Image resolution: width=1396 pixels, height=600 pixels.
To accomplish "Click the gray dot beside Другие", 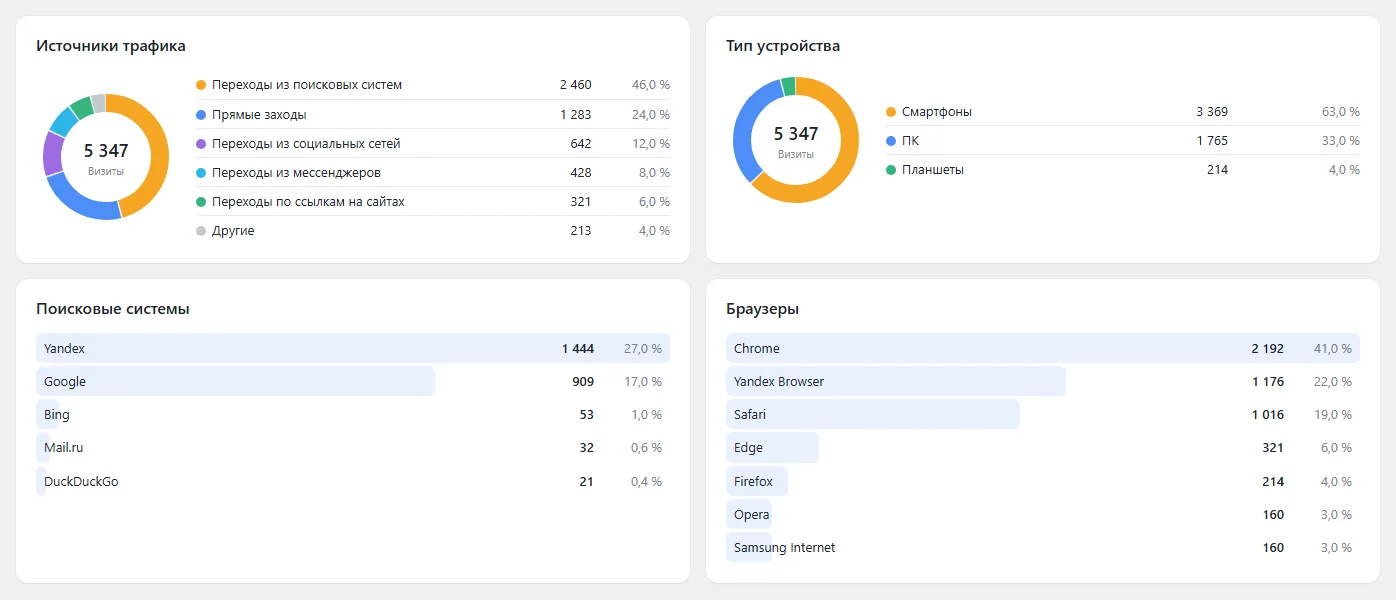I will click(201, 231).
